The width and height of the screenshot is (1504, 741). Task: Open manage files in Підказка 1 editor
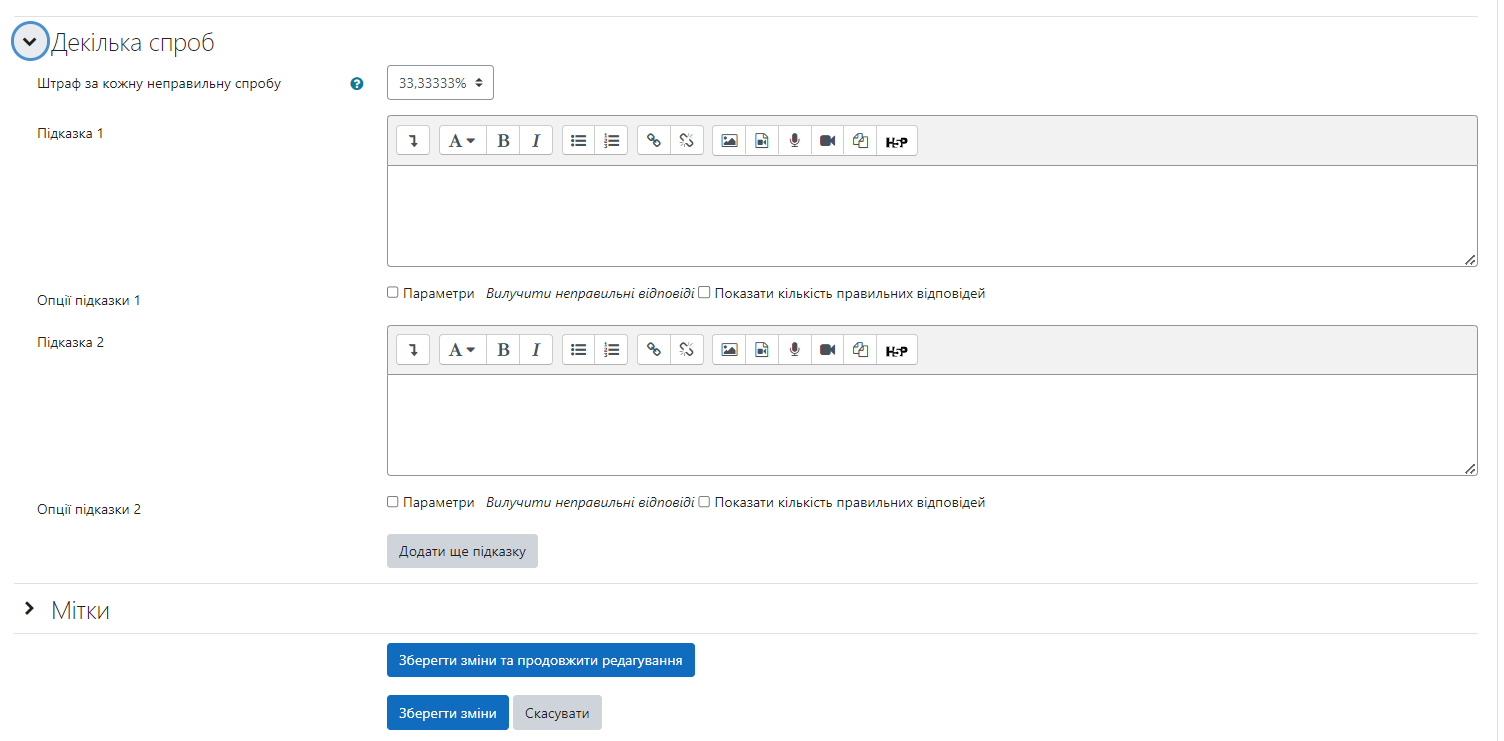pyautogui.click(x=860, y=141)
